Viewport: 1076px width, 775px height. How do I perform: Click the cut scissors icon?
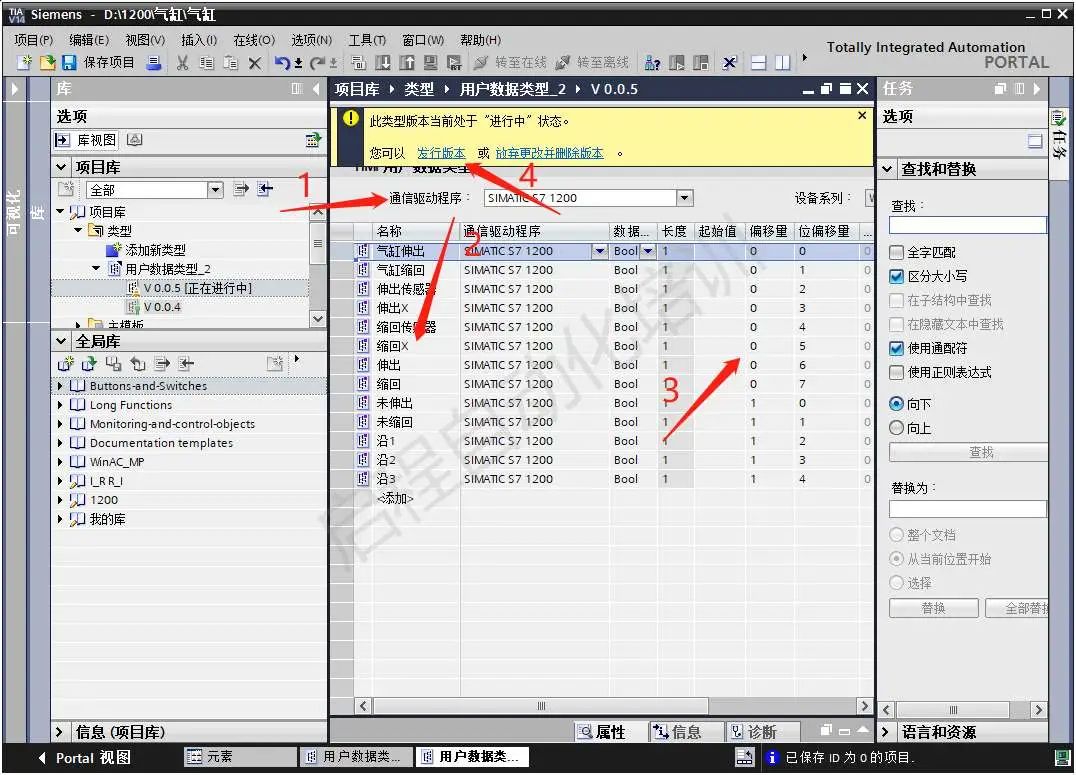183,62
